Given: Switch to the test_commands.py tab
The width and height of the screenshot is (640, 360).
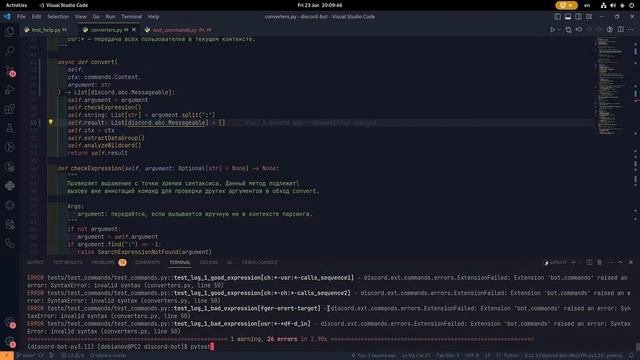Looking at the screenshot, I should pos(178,30).
